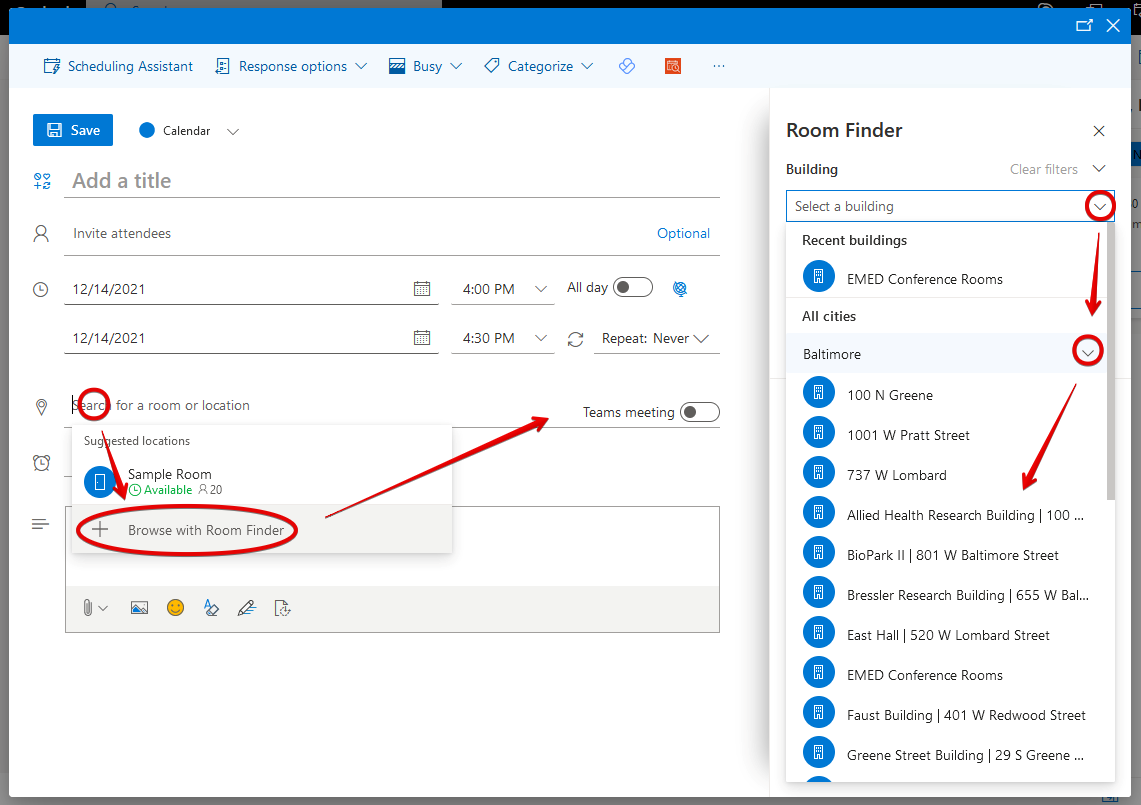Collapse the Baltimore city list
The width and height of the screenshot is (1141, 805).
(1087, 353)
